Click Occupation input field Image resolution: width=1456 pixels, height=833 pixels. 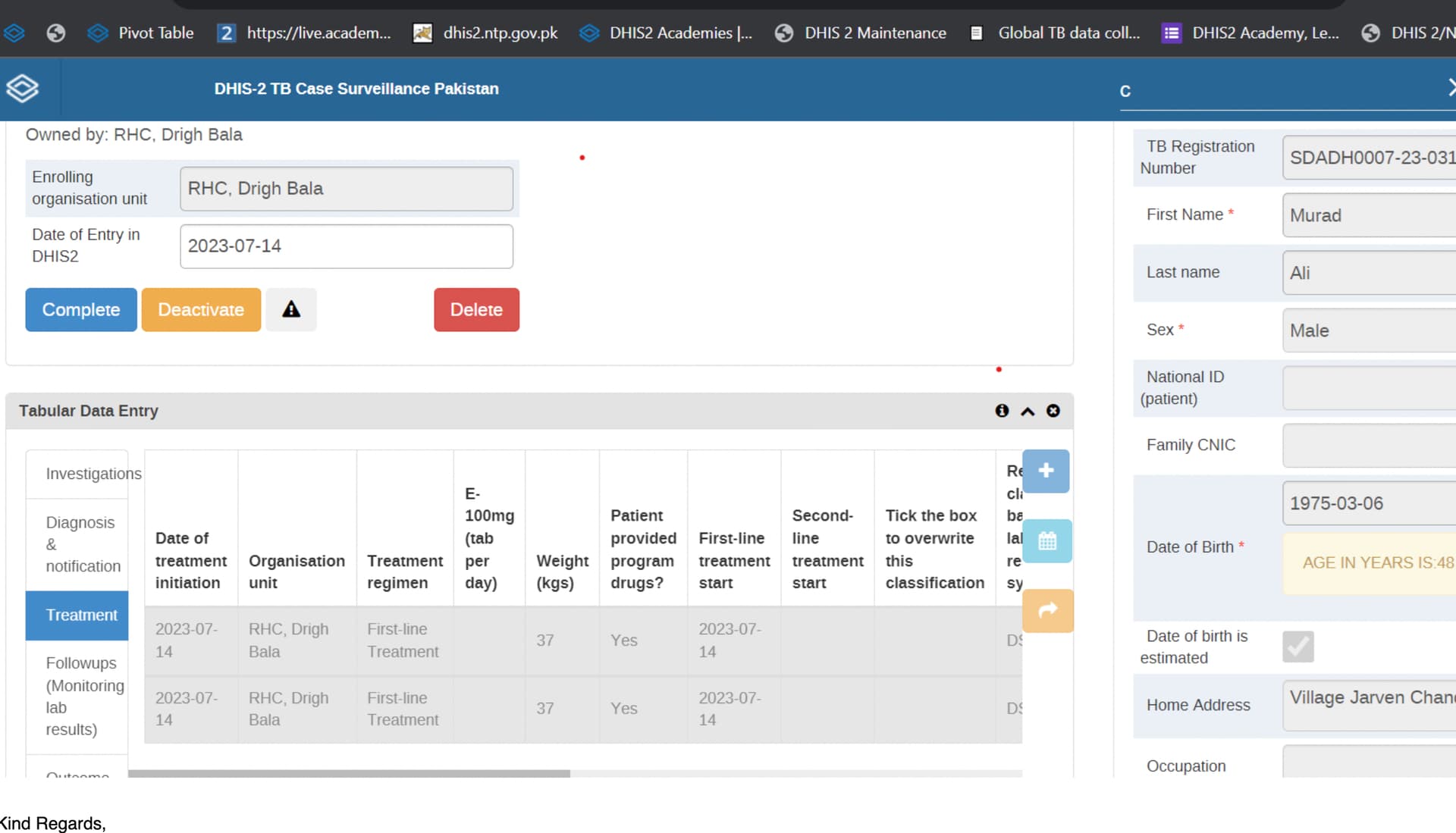[1369, 762]
